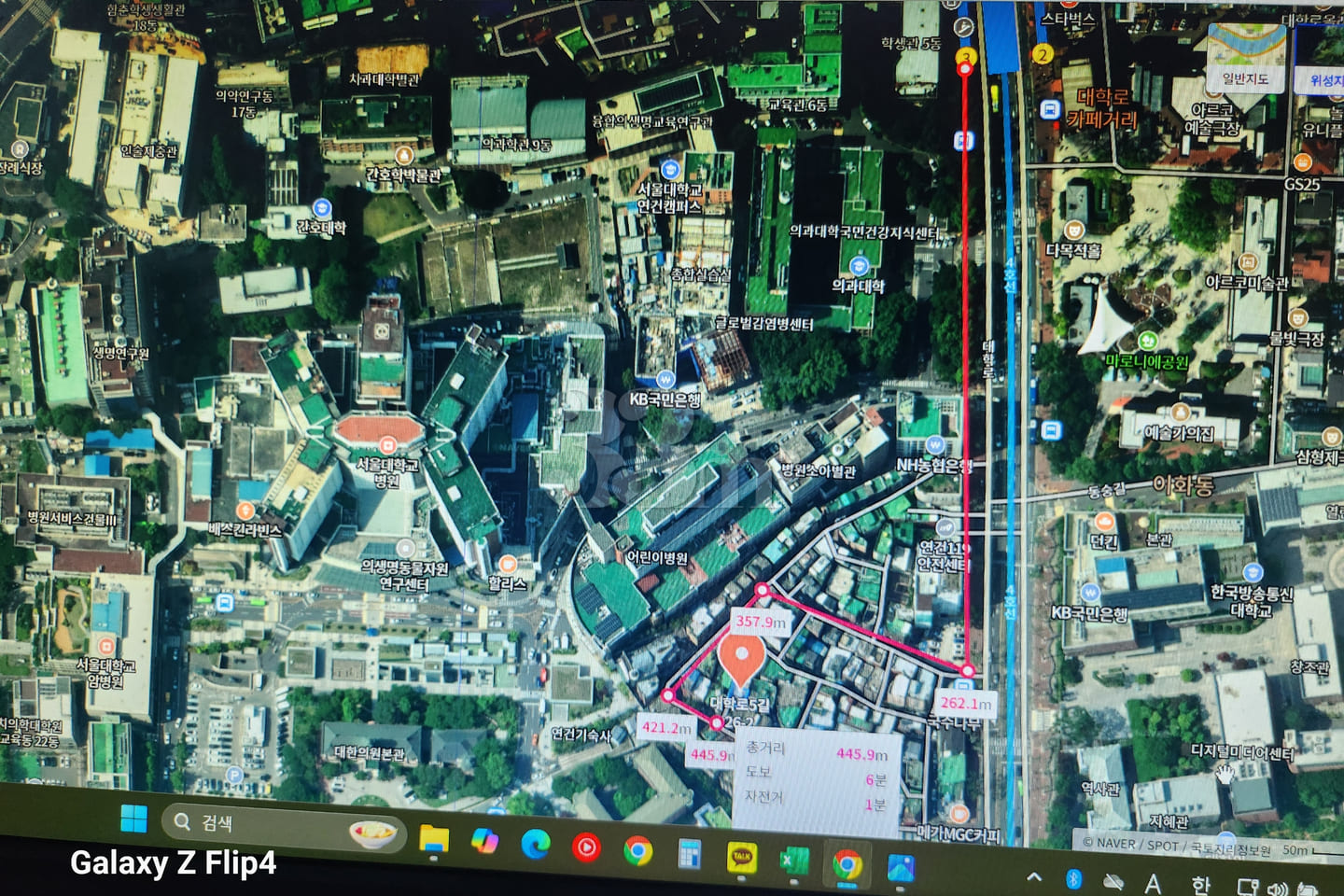Image resolution: width=1344 pixels, height=896 pixels.
Task: Click the subway exit 3 marker
Action: [x=965, y=57]
